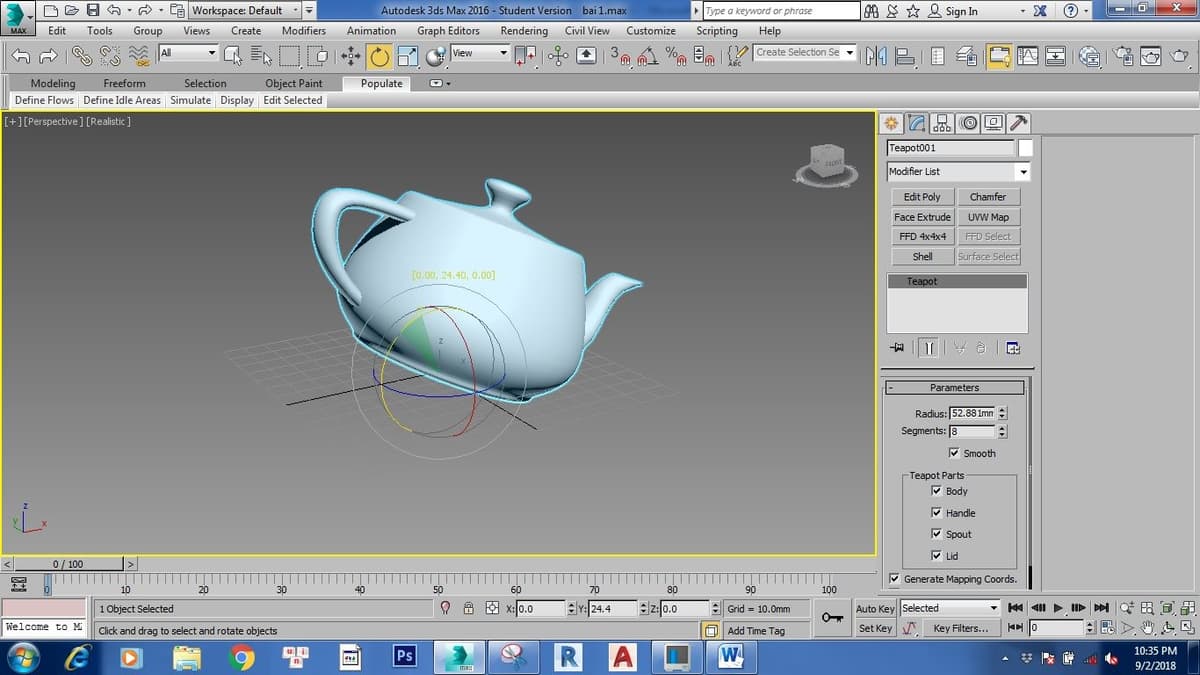Click the Select and Link chain icon
The image size is (1200, 675).
click(82, 57)
